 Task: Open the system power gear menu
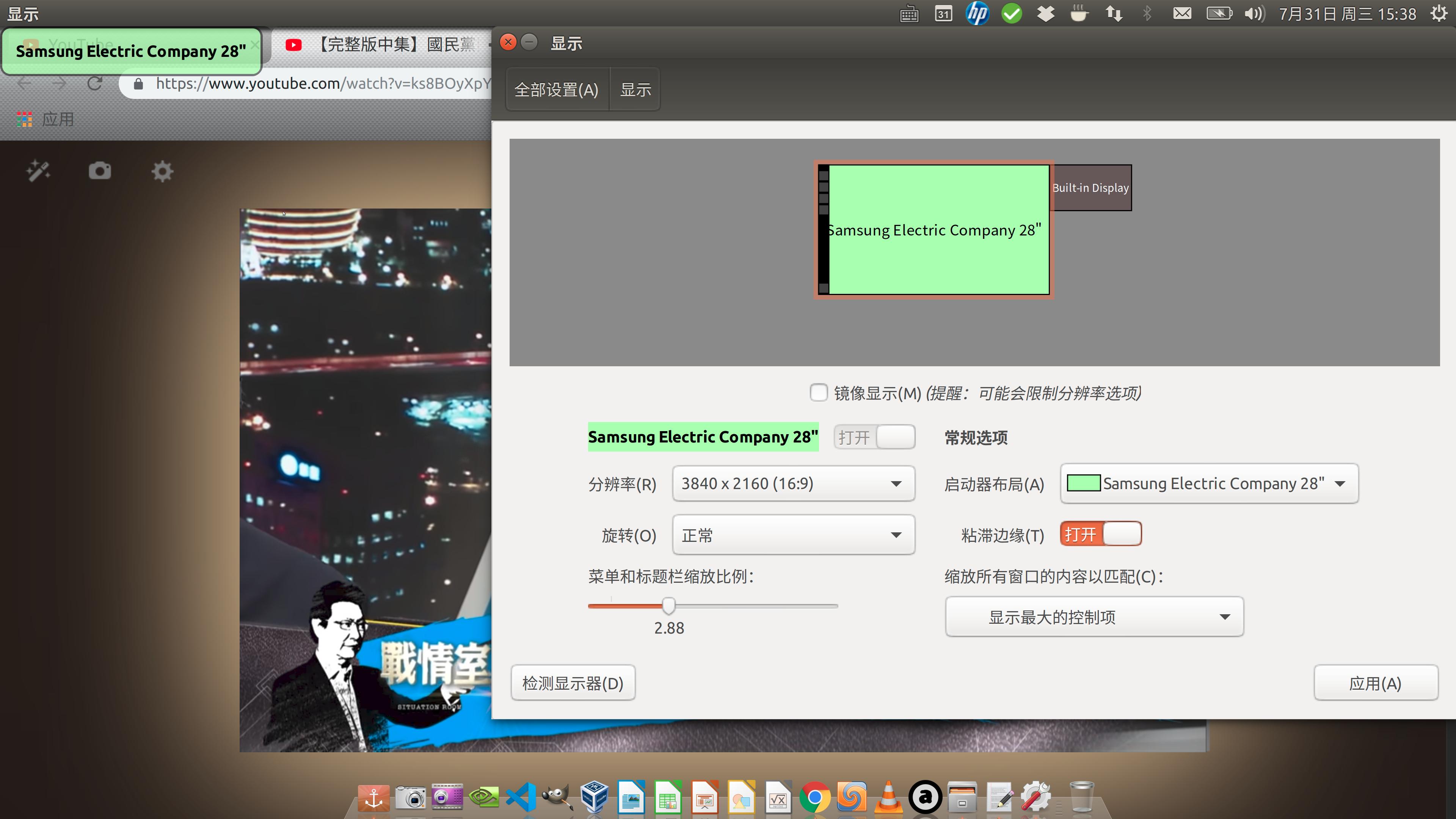tap(1439, 14)
